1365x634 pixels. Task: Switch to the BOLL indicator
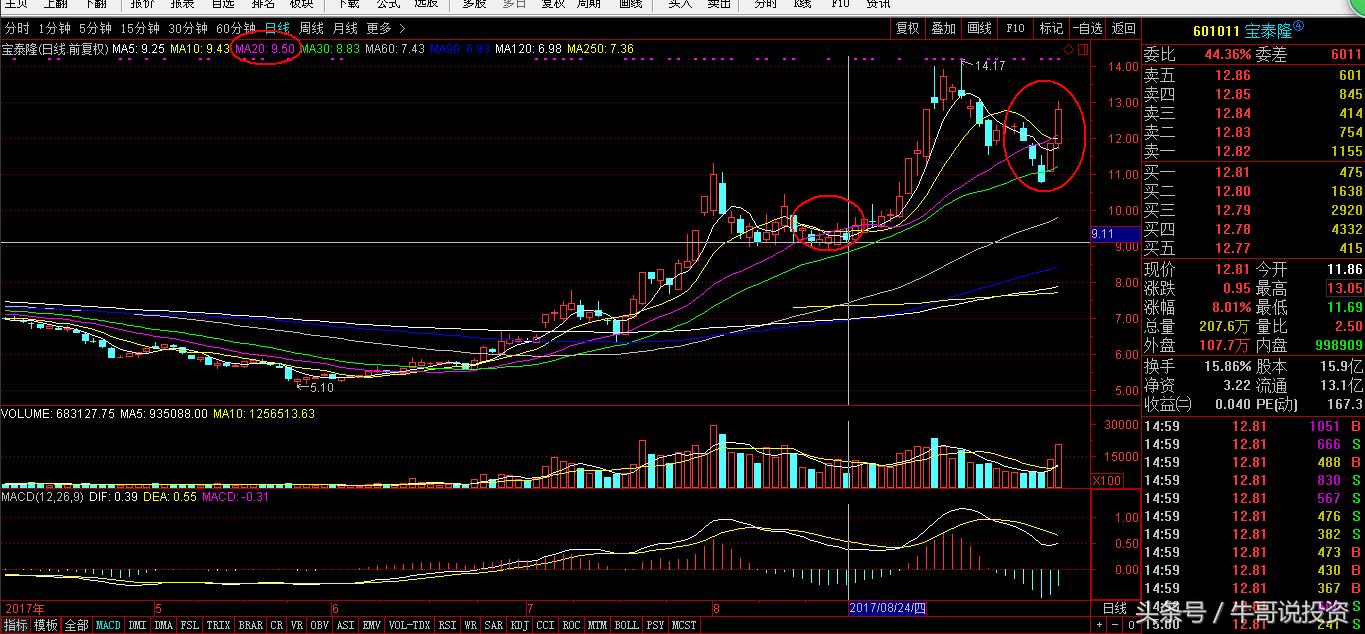pyautogui.click(x=627, y=625)
